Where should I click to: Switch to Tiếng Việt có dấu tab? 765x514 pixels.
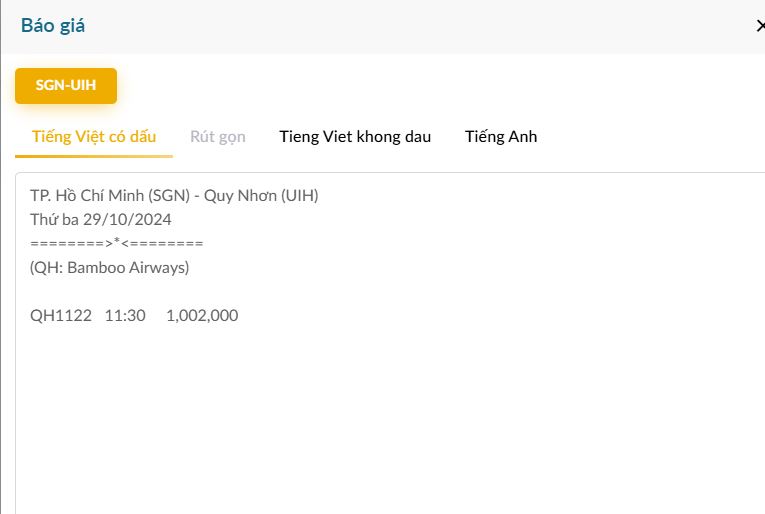pyautogui.click(x=94, y=137)
